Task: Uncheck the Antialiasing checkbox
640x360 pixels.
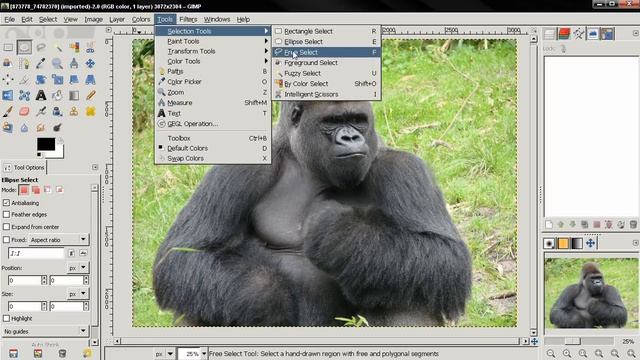Action: [6, 202]
